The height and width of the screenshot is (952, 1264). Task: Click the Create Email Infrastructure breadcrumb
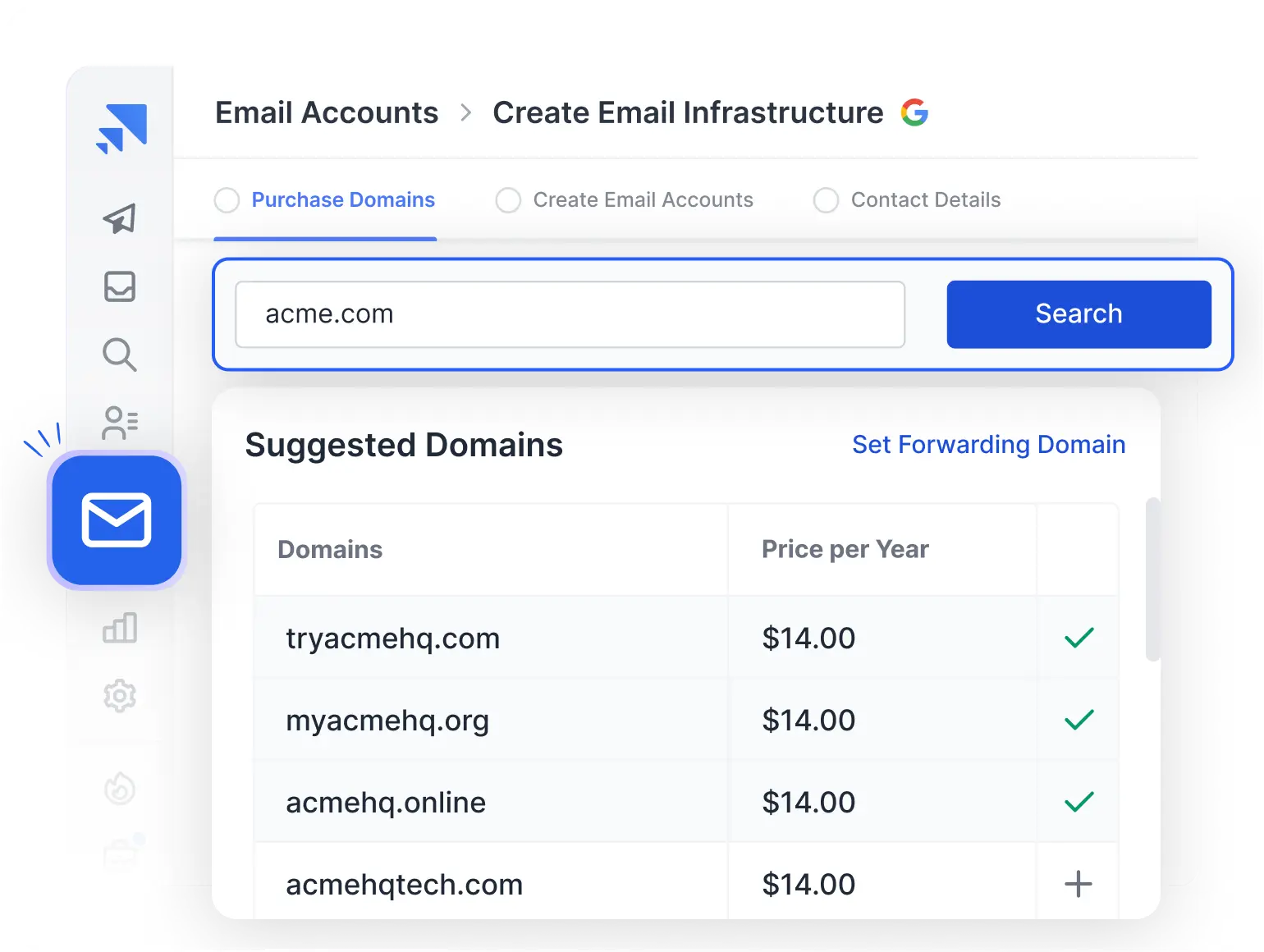click(688, 112)
